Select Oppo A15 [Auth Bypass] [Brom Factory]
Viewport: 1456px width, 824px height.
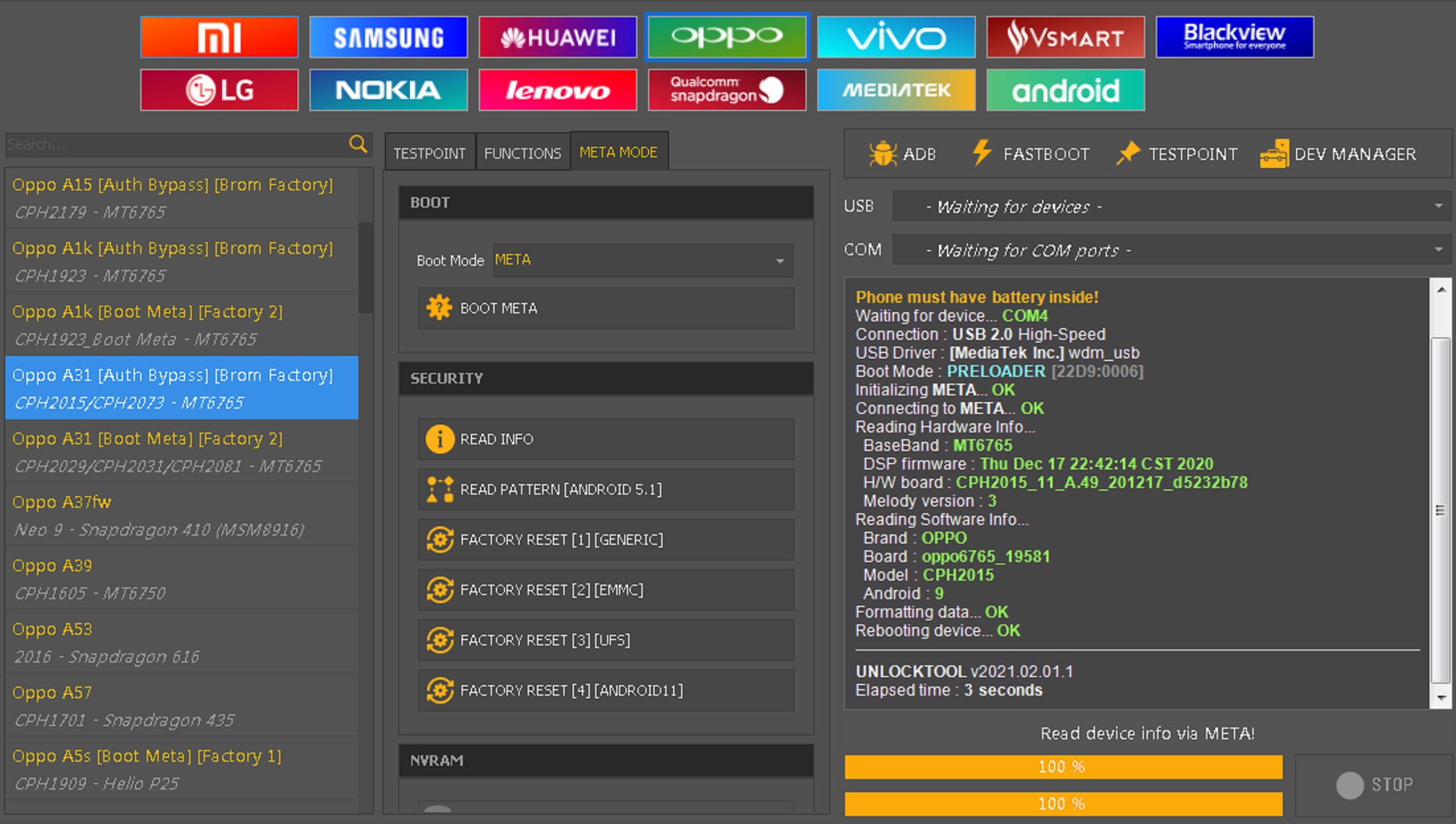coord(182,198)
